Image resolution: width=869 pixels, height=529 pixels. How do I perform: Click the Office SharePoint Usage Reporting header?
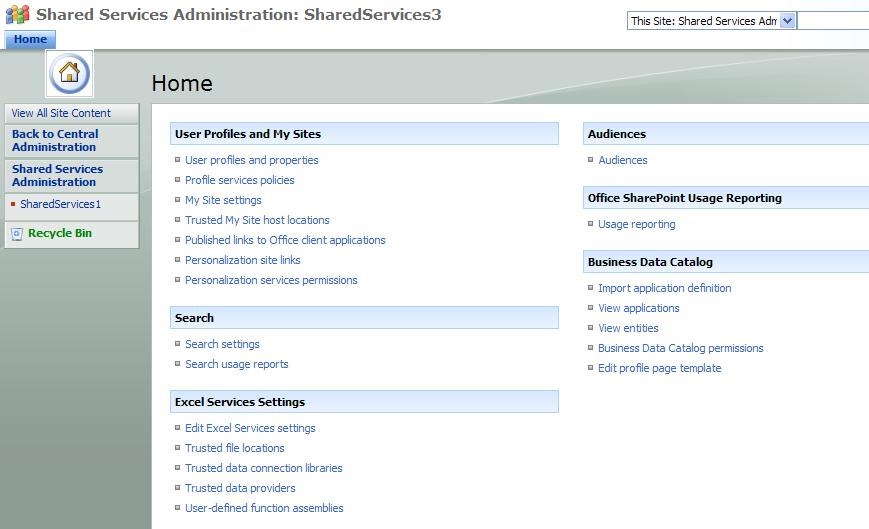pyautogui.click(x=726, y=198)
